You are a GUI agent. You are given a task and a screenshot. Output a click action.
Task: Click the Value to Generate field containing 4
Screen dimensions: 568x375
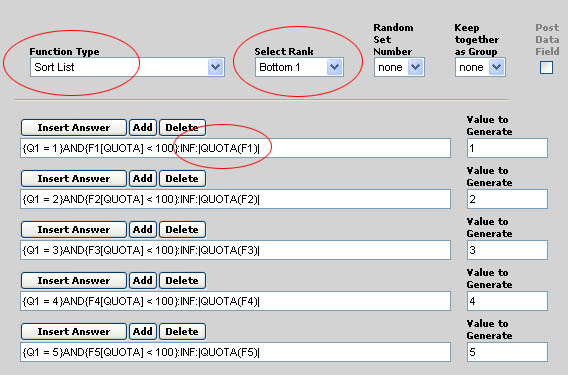(507, 301)
